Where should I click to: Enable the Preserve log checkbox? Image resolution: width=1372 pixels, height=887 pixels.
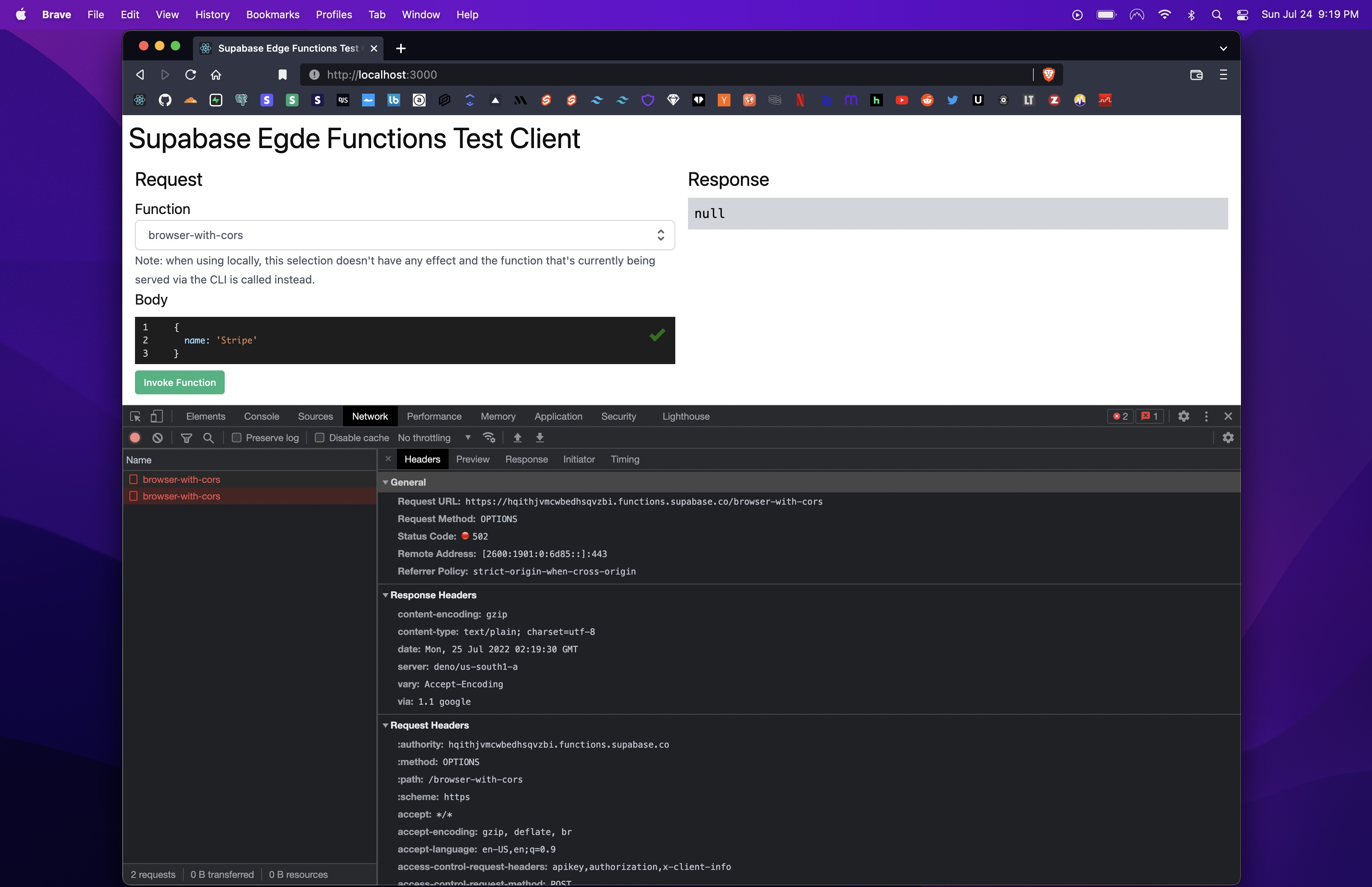236,437
